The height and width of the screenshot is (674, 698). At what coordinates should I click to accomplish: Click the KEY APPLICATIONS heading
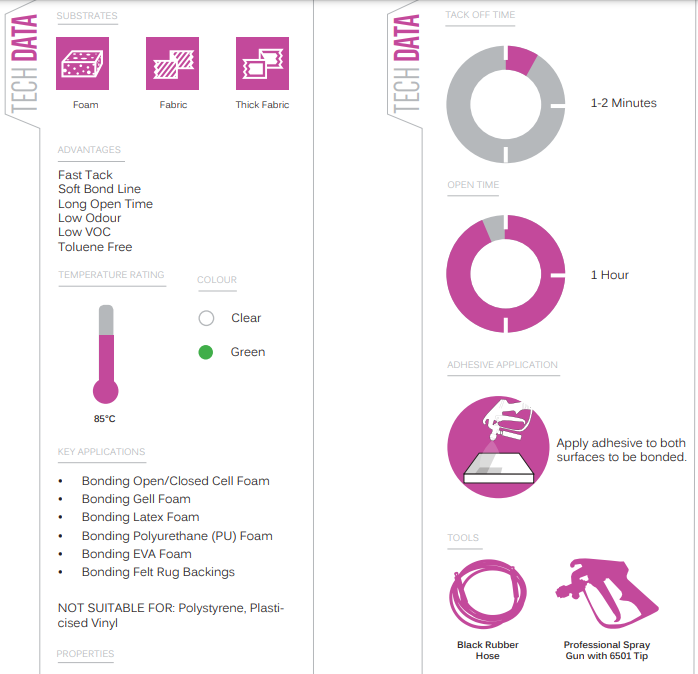click(101, 451)
